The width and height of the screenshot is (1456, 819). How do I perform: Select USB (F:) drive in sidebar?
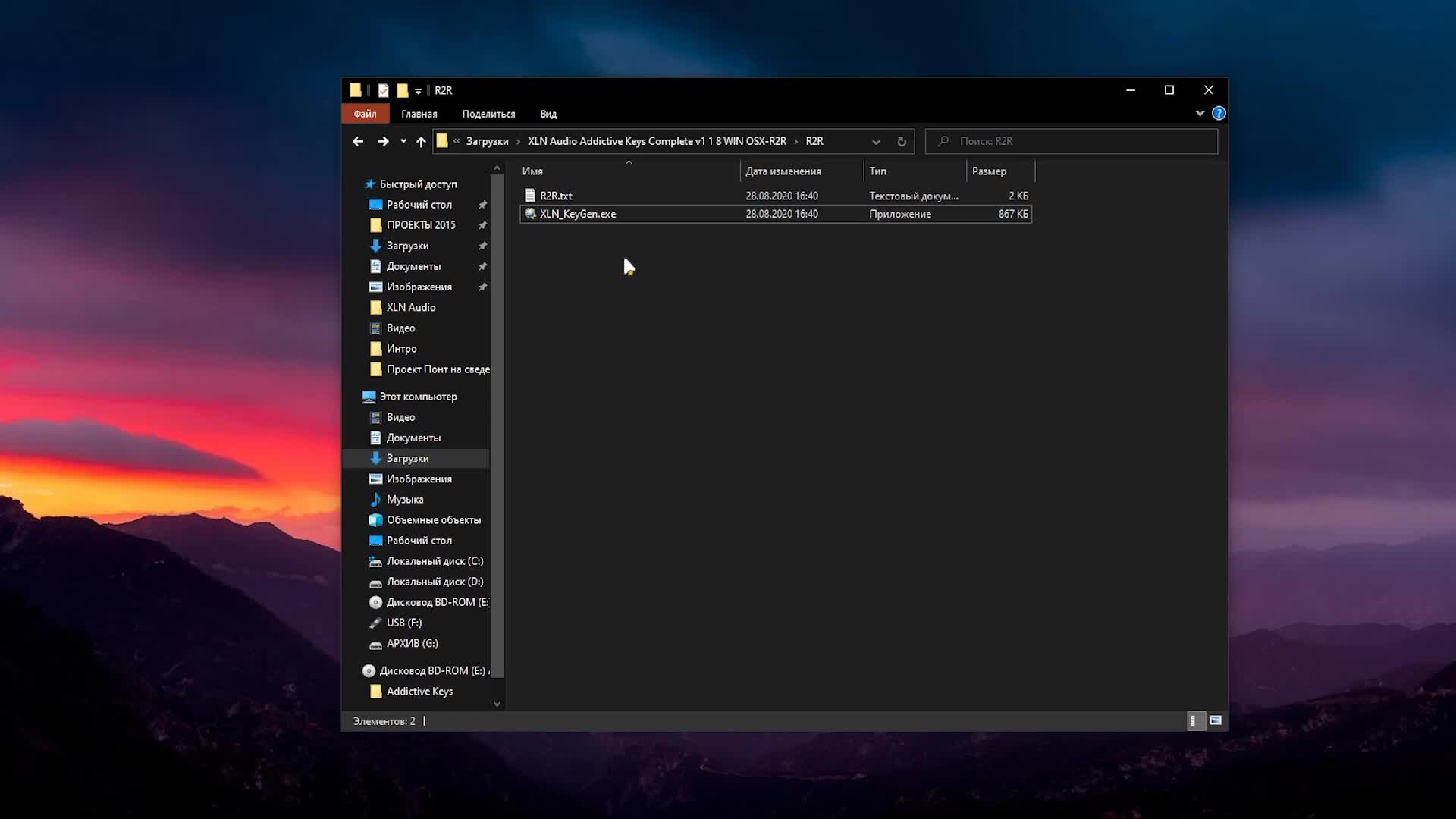point(404,622)
